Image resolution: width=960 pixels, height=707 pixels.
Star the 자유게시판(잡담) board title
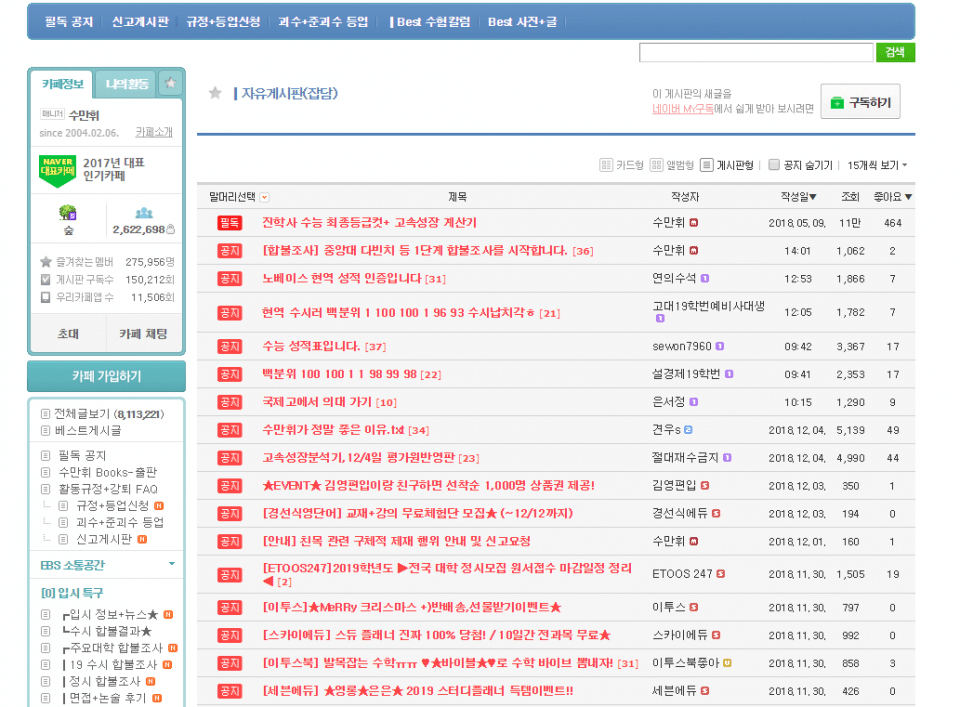pos(215,93)
